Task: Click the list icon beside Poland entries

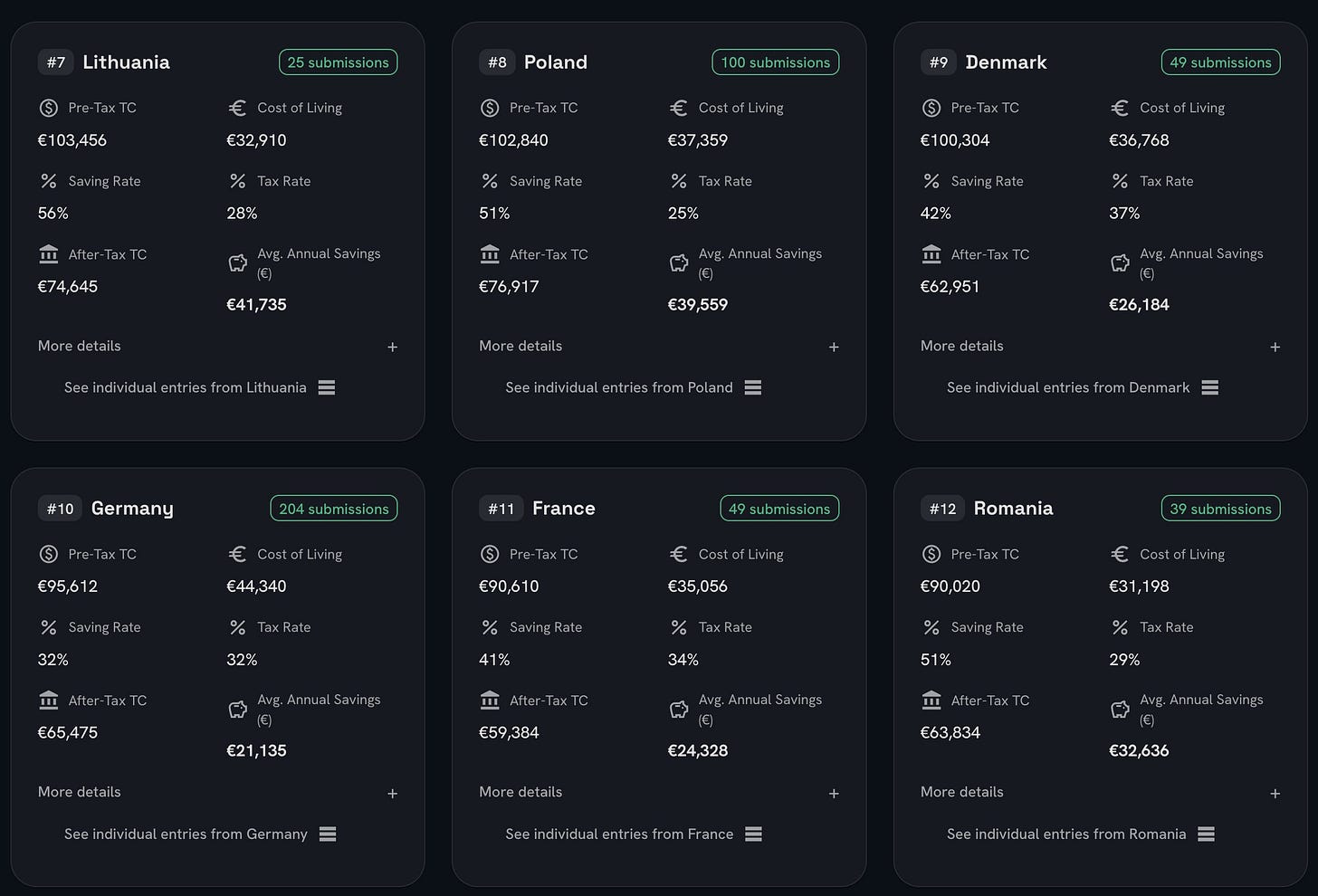Action: point(753,387)
